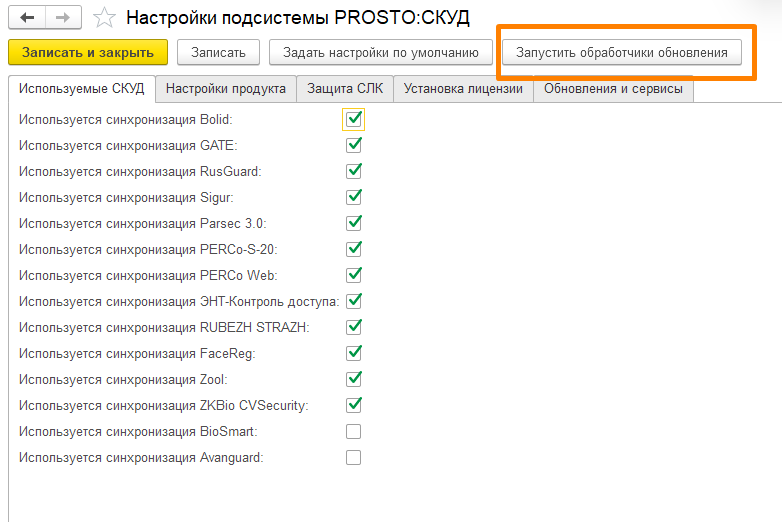Toggle the Parsec 3.0 synchronization checkbox
This screenshot has height=522, width=782.
[354, 223]
